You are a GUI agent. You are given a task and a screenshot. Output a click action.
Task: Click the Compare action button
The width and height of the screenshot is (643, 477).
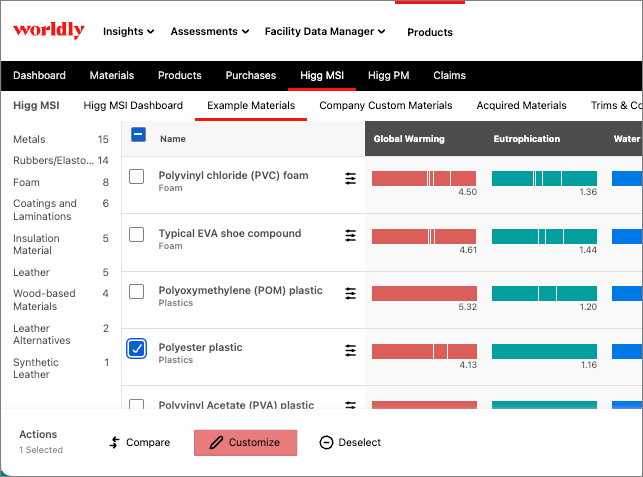[139, 442]
